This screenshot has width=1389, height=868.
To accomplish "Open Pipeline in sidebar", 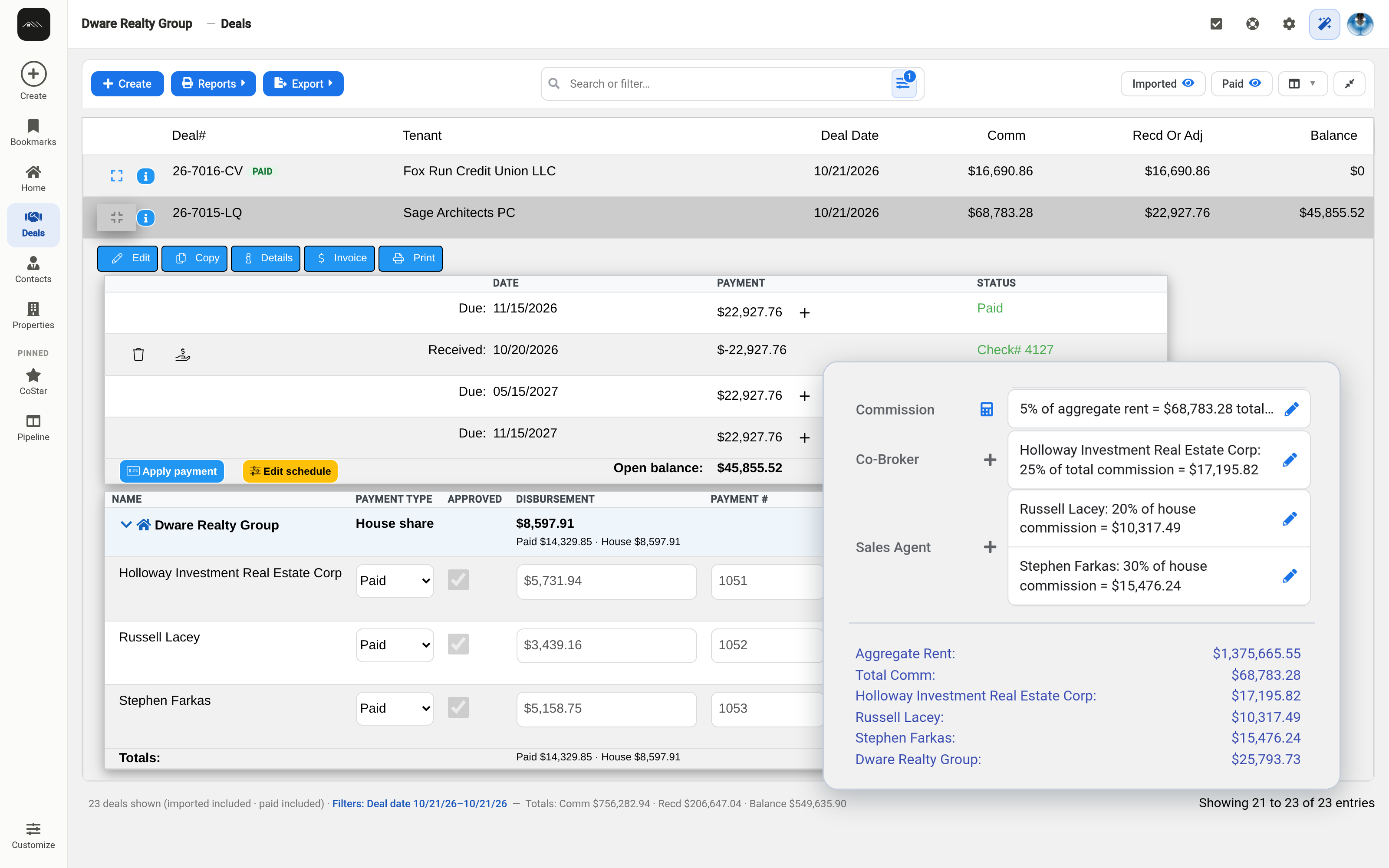I will click(33, 427).
